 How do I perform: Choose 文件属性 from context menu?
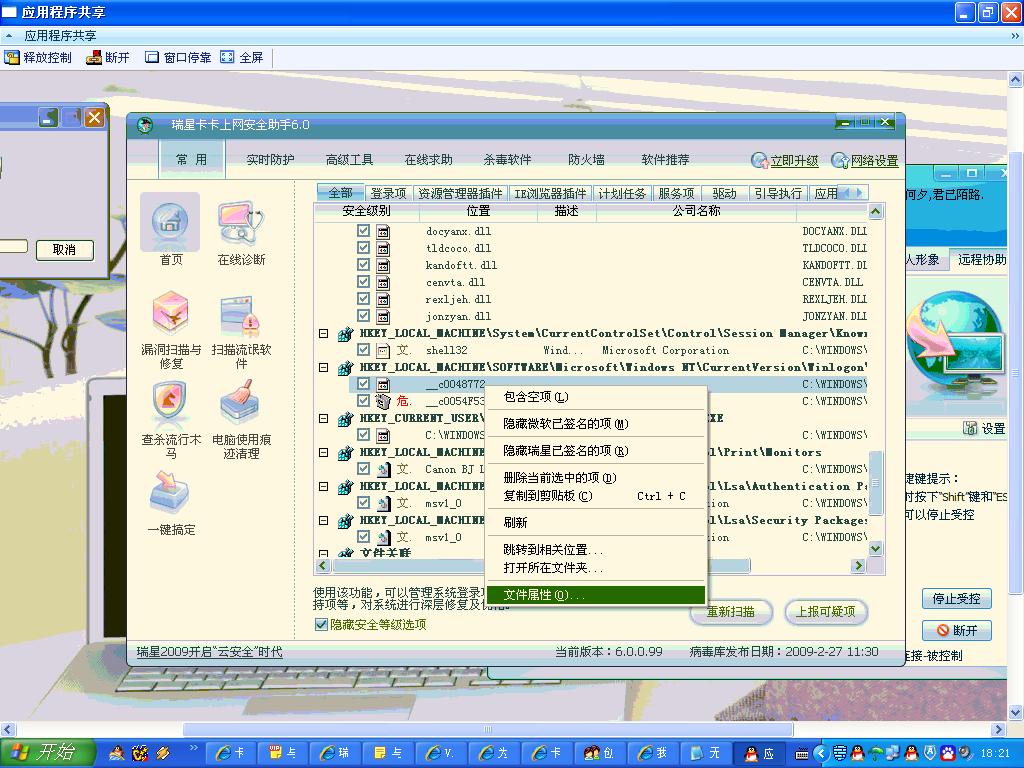[596, 595]
